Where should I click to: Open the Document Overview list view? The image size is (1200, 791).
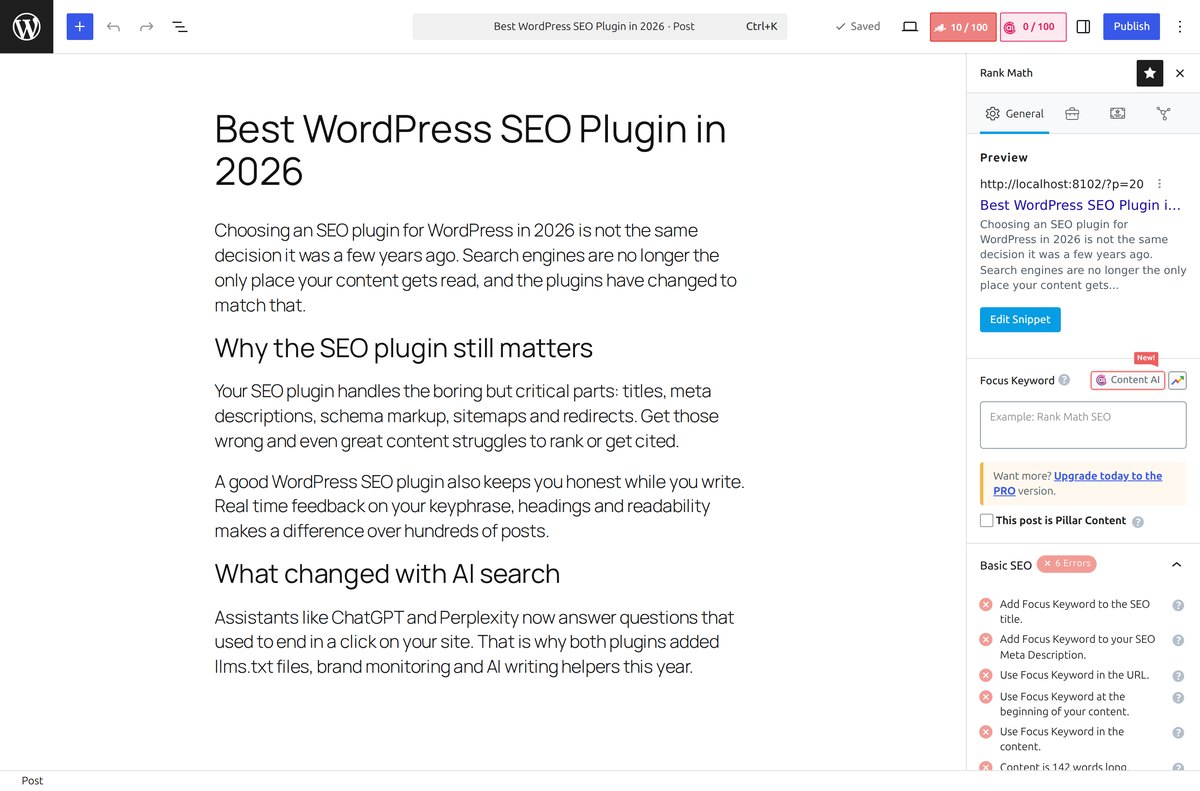pyautogui.click(x=180, y=27)
